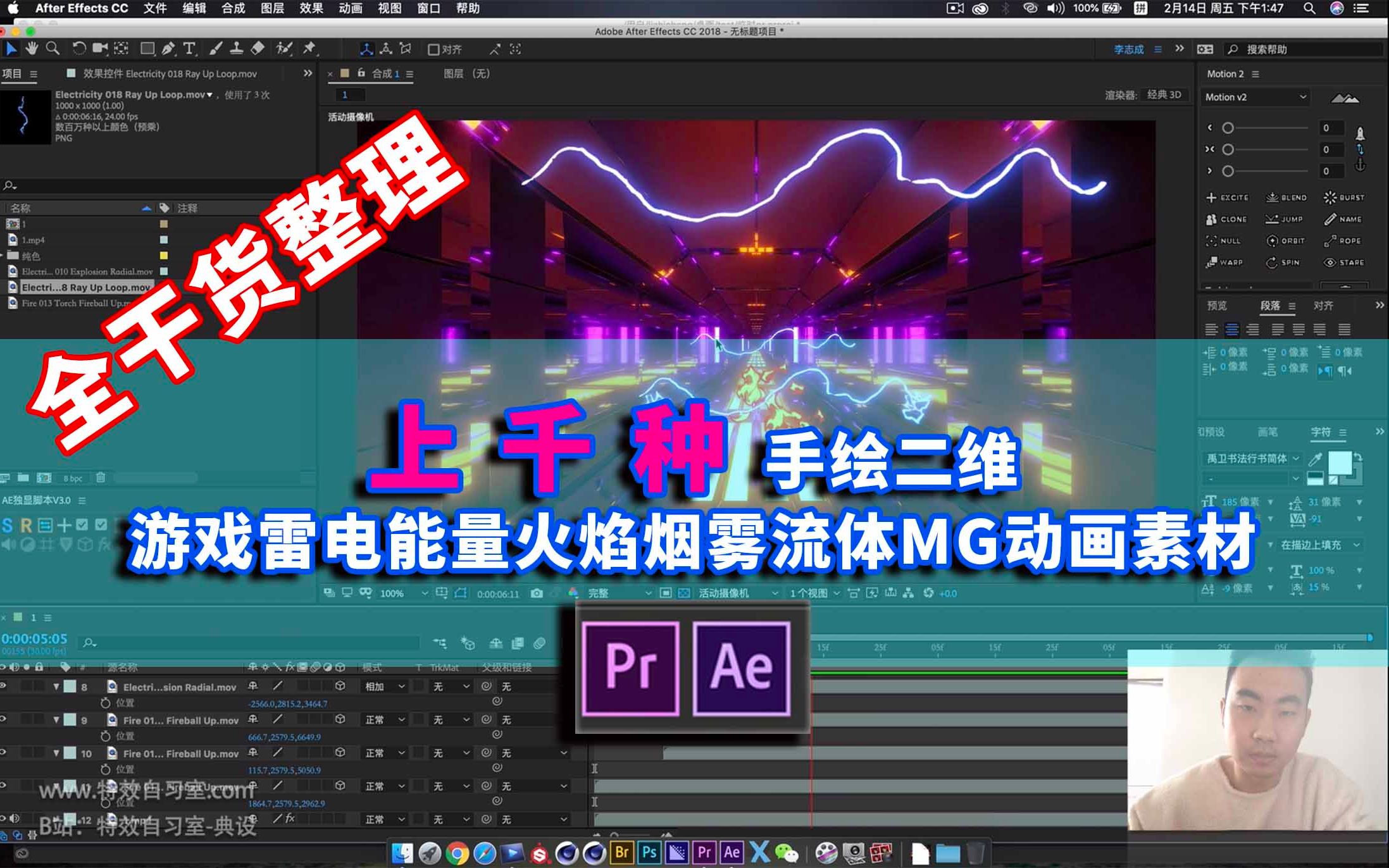Click Motion 2 WARP tool
This screenshot has height=868, width=1389.
point(1224,262)
